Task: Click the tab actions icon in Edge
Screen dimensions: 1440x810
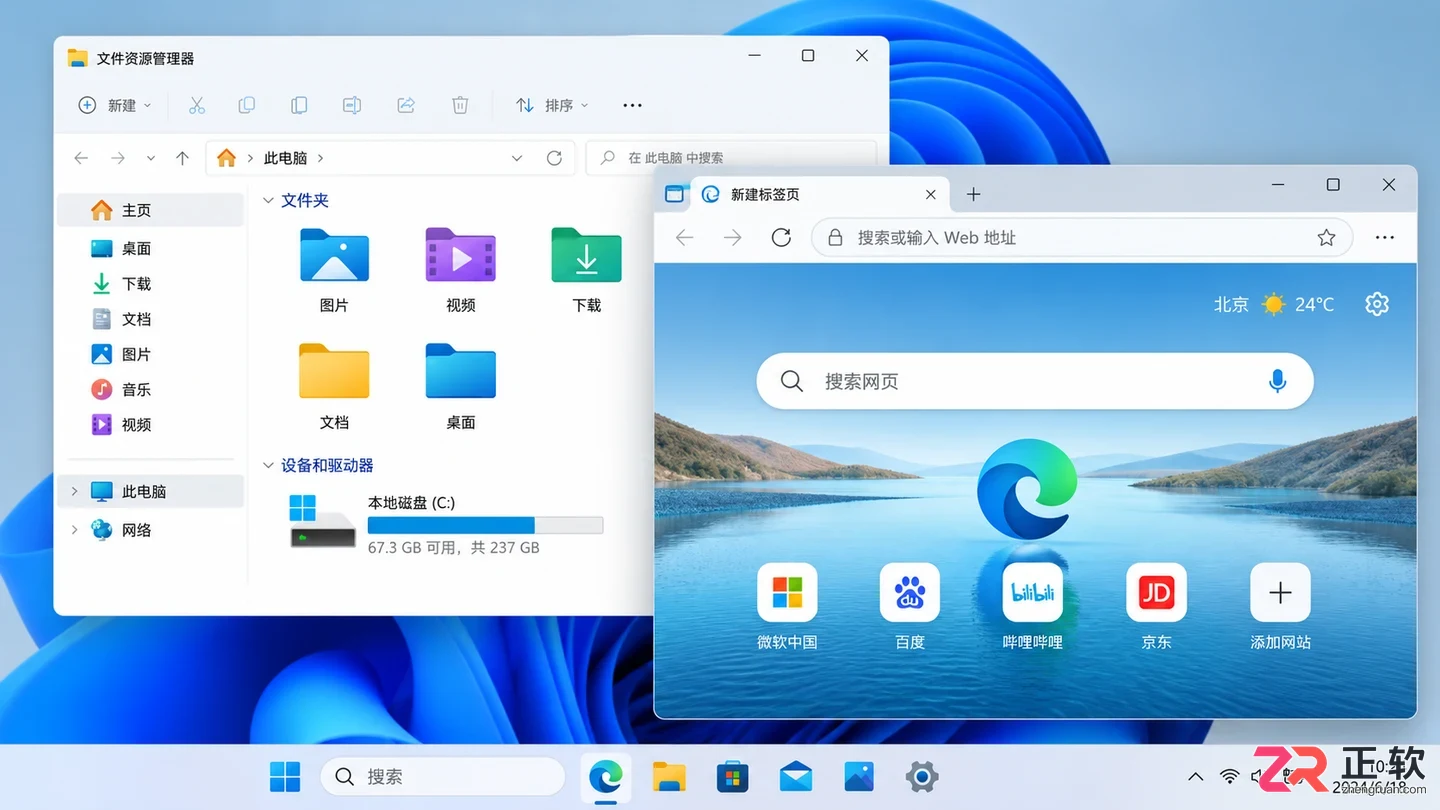Action: coord(675,194)
